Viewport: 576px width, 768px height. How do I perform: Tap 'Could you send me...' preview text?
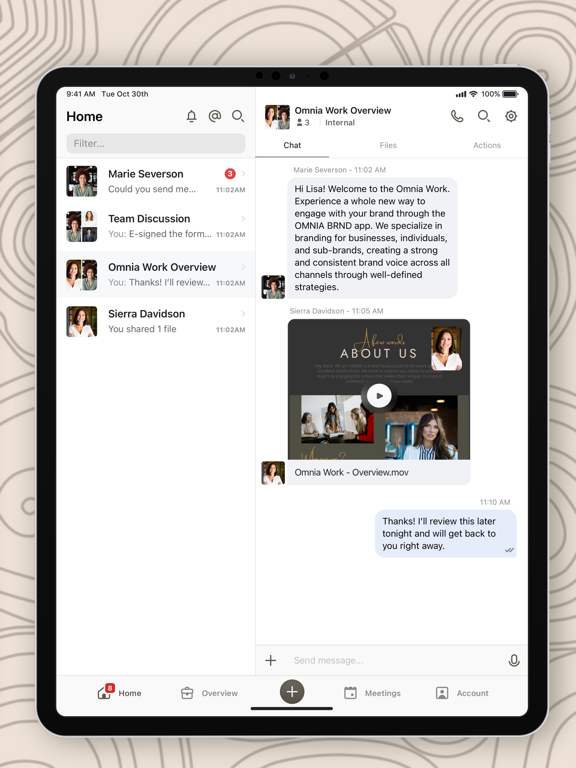[152, 189]
